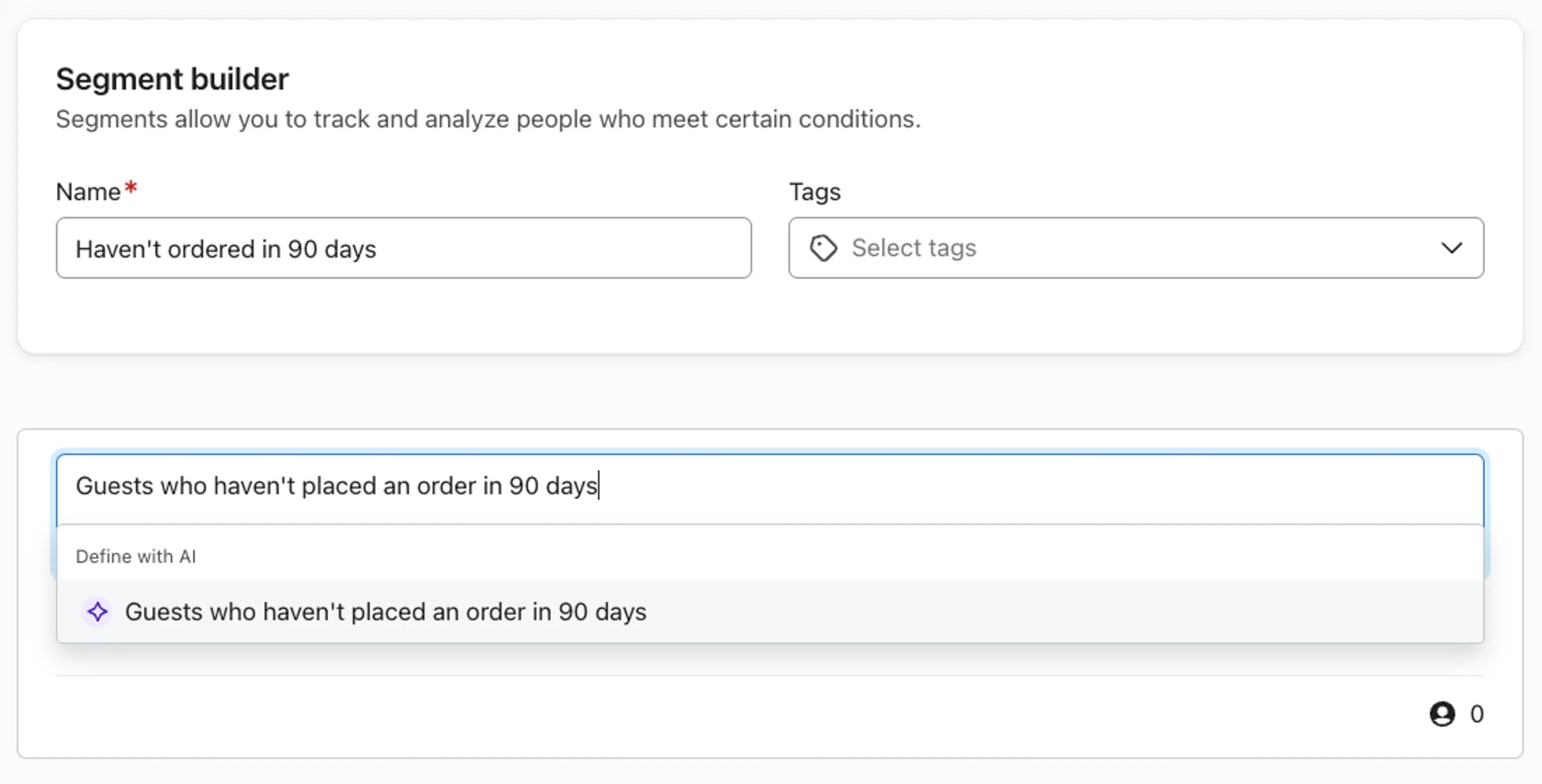Viewport: 1542px width, 784px height.
Task: Click the Name field label
Action: click(89, 192)
